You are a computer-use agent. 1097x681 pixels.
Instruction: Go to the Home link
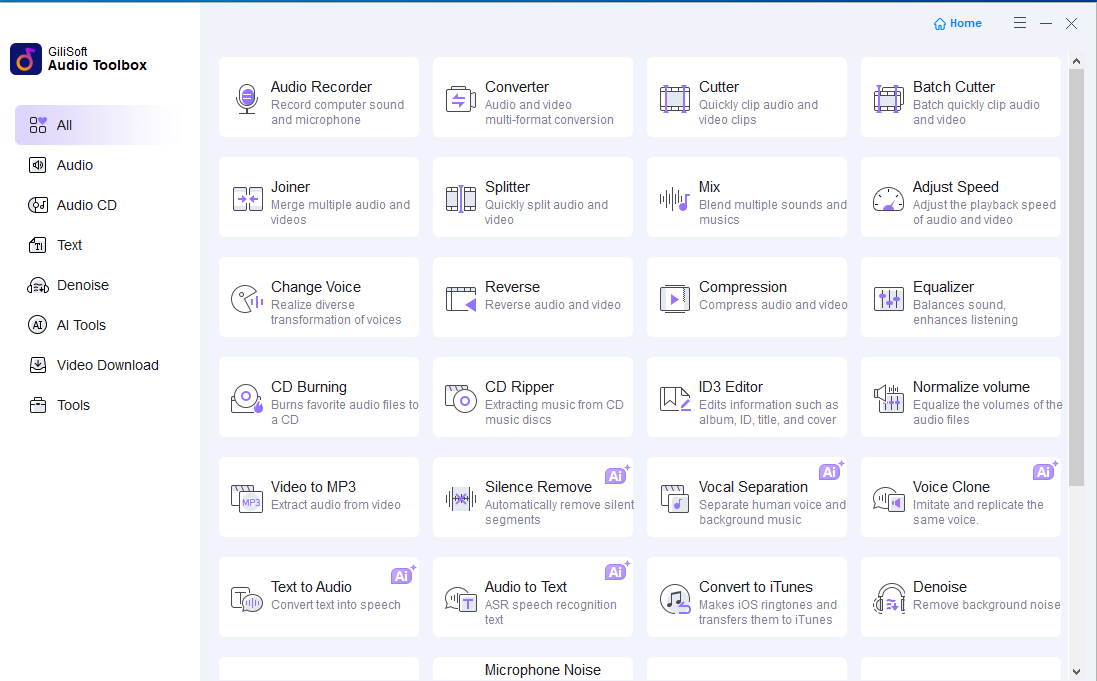(958, 23)
